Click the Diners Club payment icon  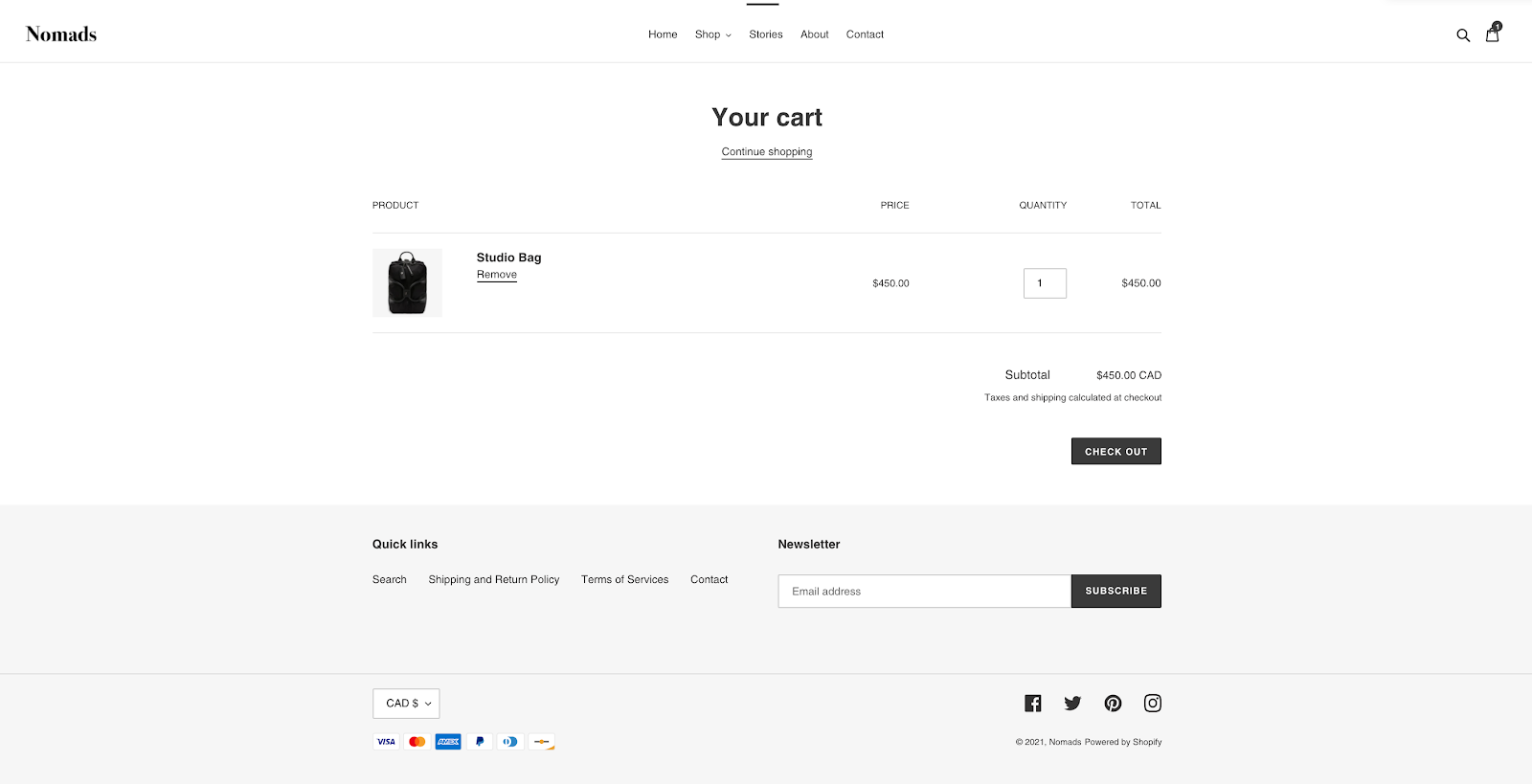(510, 742)
